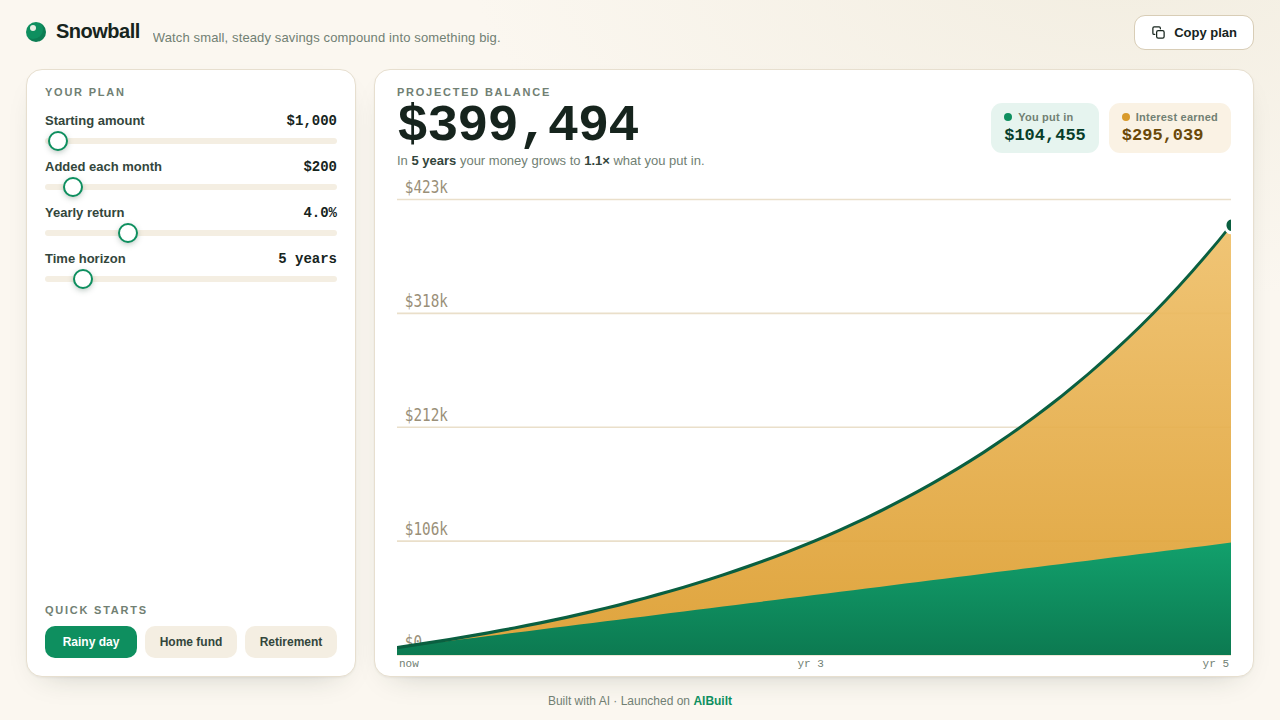Pick the Retirement quick start preset
This screenshot has height=720, width=1280.
coord(291,642)
